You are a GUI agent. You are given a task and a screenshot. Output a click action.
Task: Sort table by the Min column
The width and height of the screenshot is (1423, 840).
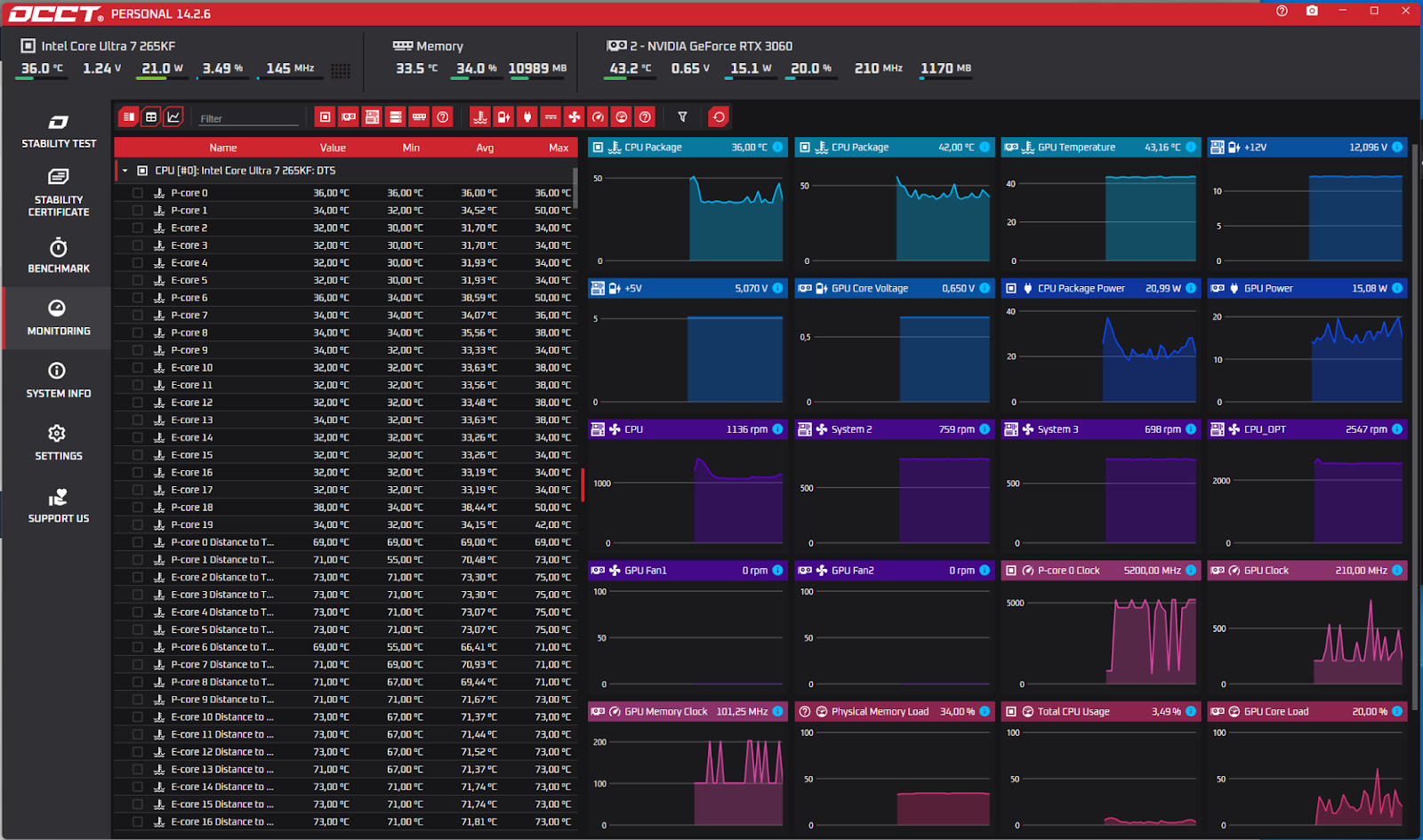[x=411, y=148]
